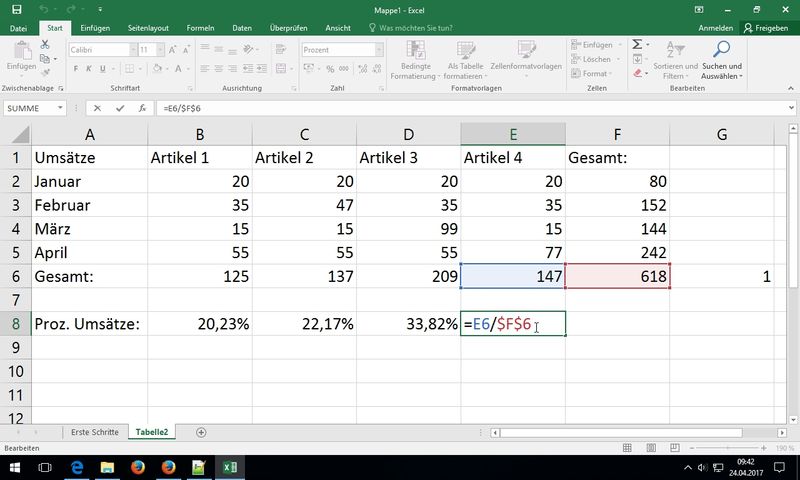Click the wrap text icon

(x=280, y=49)
